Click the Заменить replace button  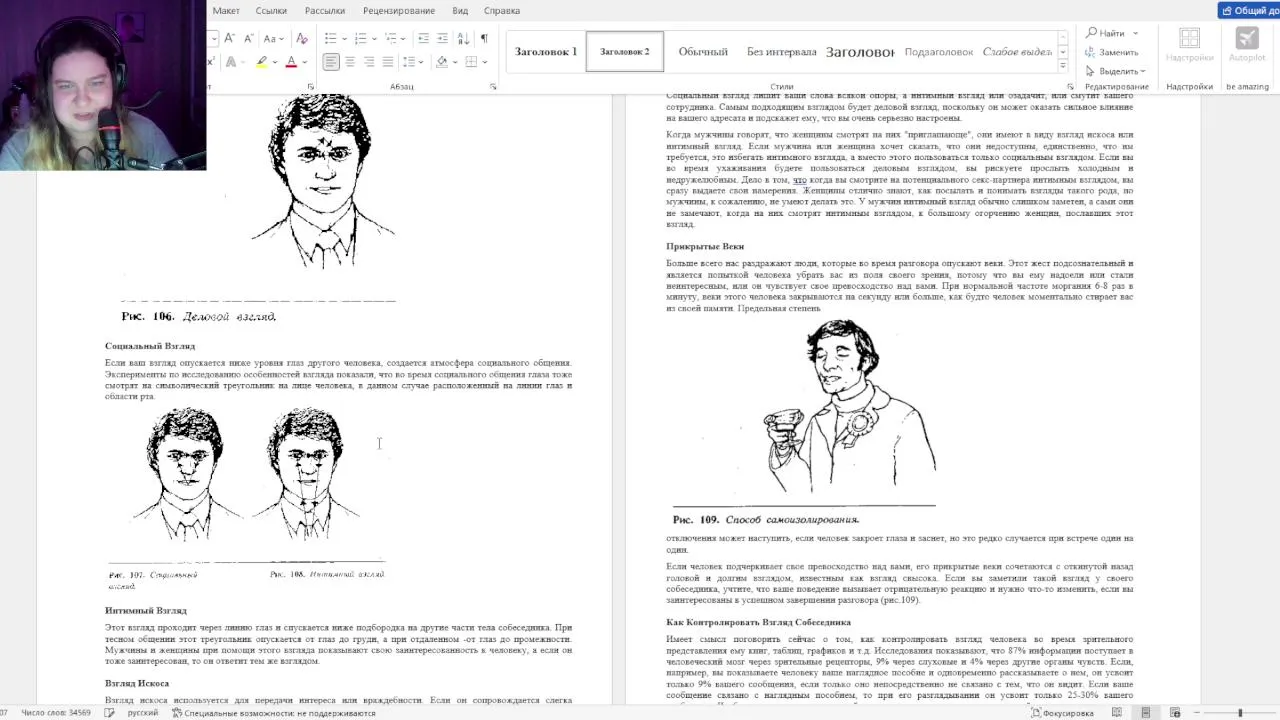[1112, 52]
